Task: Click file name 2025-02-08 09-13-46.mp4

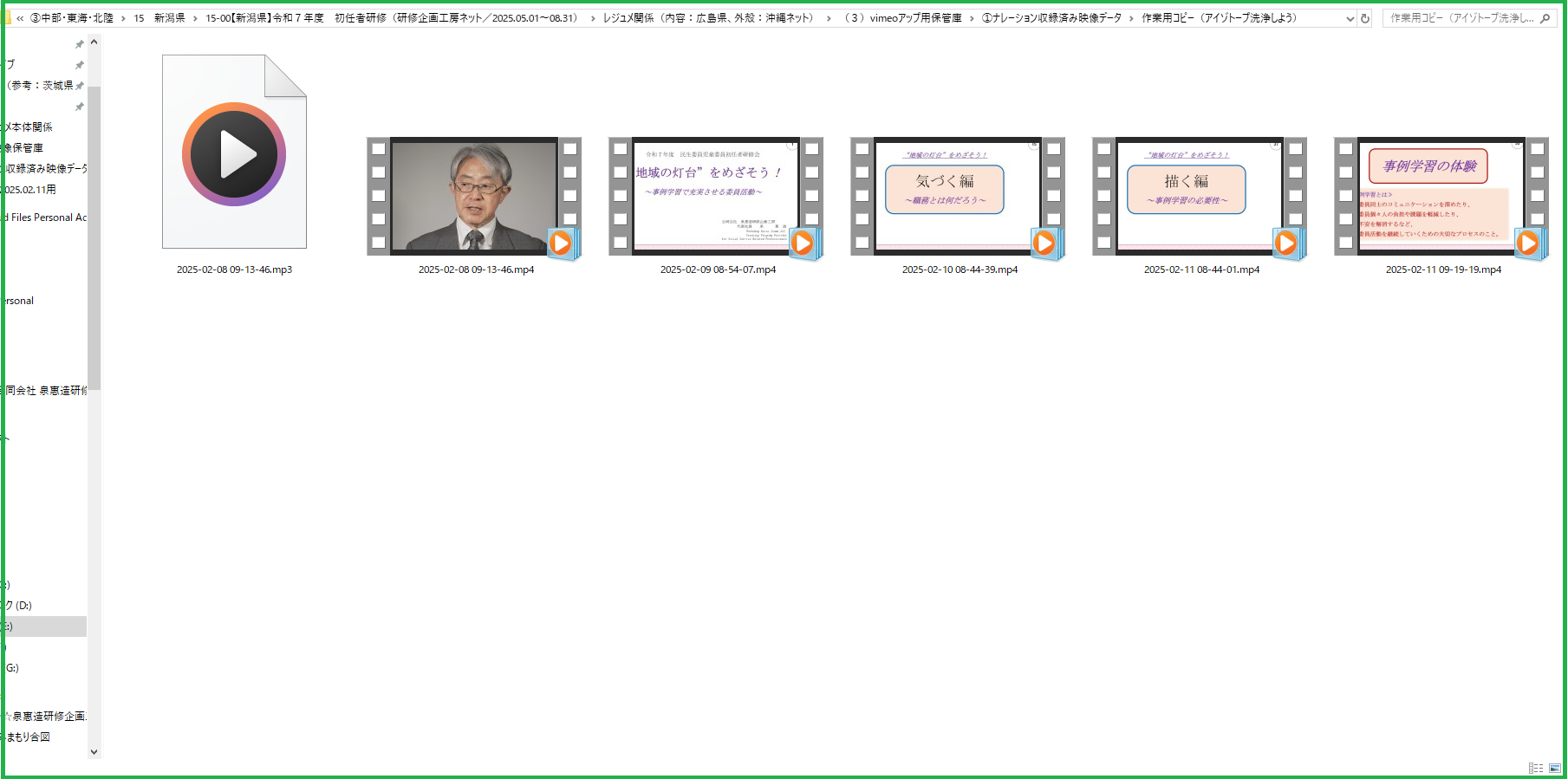Action: tap(476, 269)
